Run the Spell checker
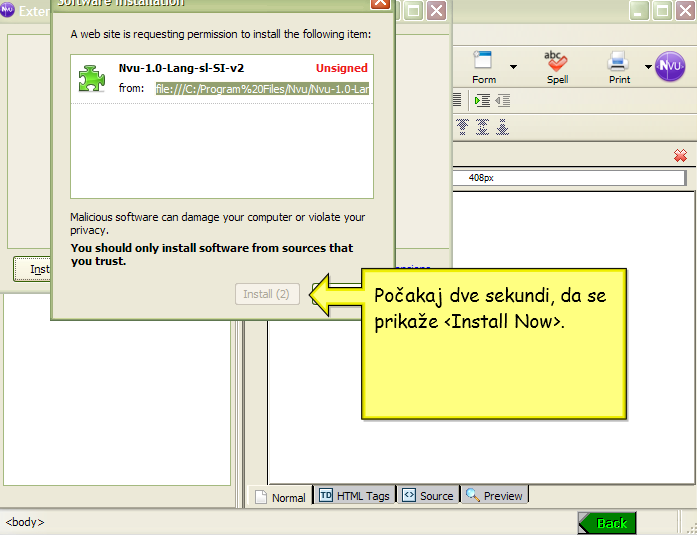The width and height of the screenshot is (697, 535). (557, 66)
